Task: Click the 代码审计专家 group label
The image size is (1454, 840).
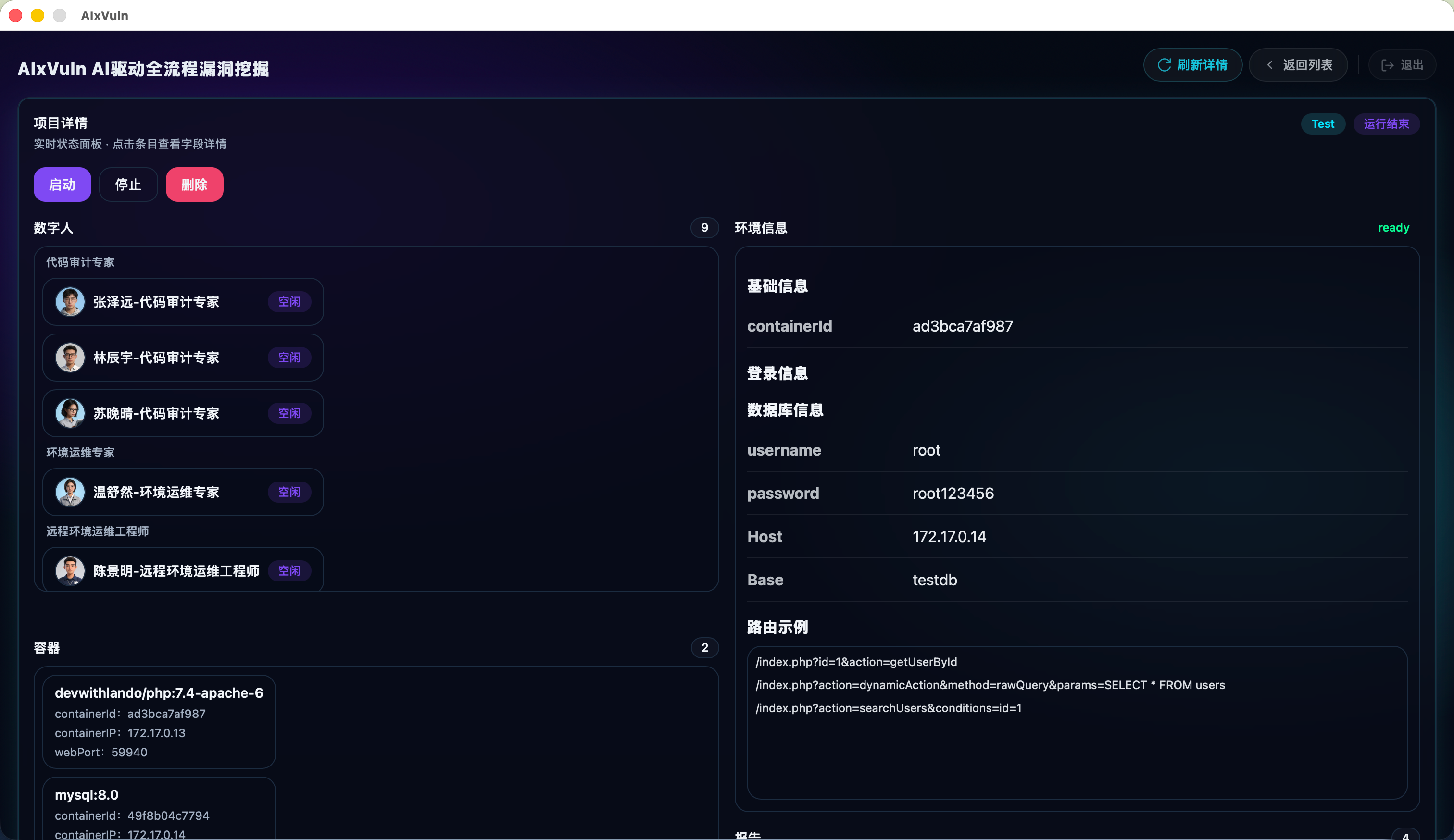Action: (80, 262)
